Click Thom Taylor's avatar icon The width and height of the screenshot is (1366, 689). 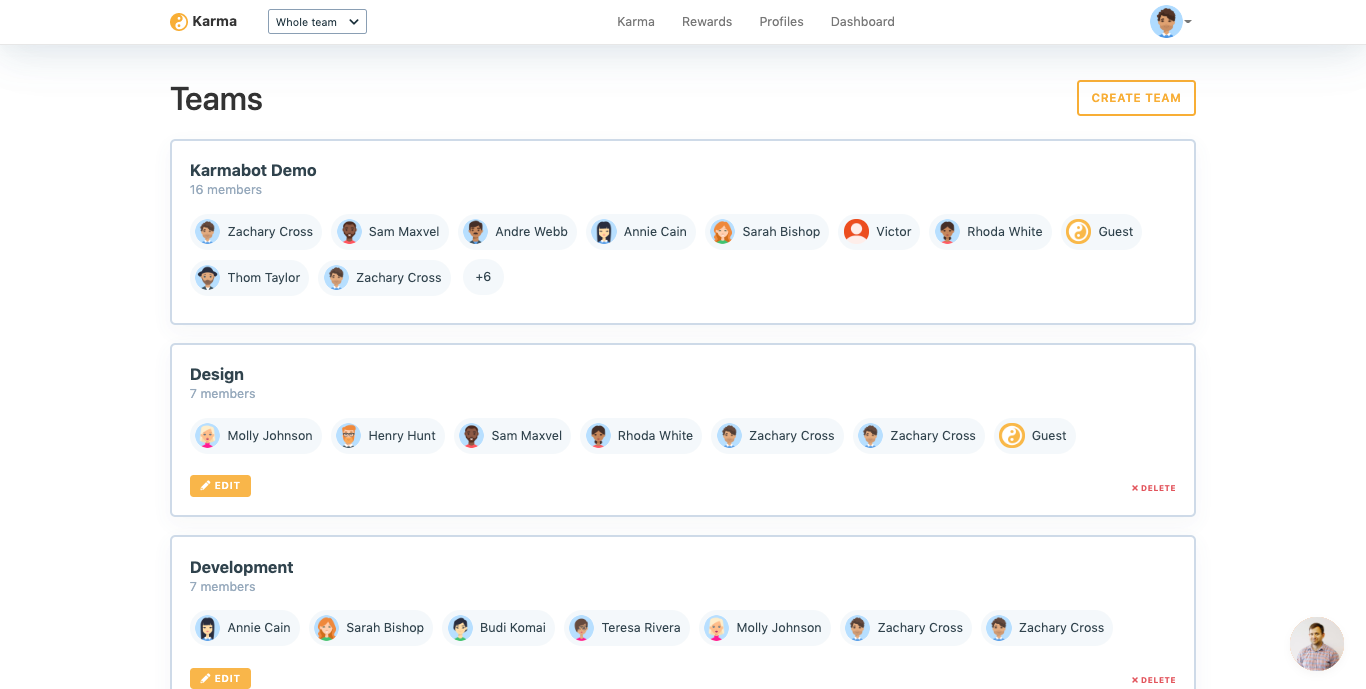click(x=208, y=278)
